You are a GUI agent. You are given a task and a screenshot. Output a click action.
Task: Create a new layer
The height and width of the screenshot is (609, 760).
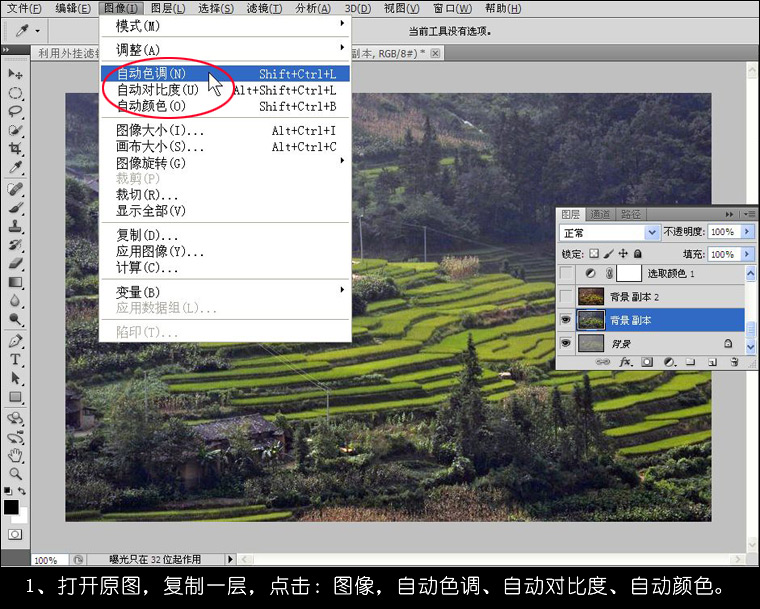point(712,362)
